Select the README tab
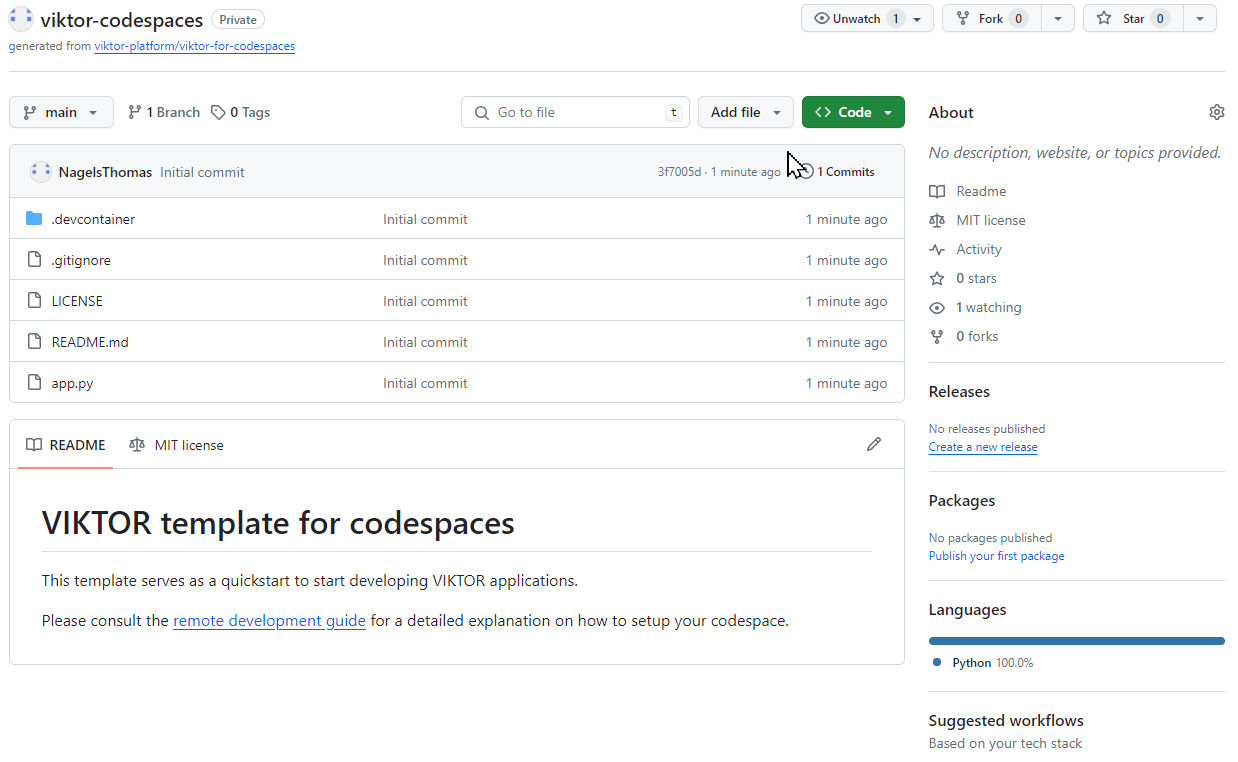The height and width of the screenshot is (762, 1238). tap(66, 445)
